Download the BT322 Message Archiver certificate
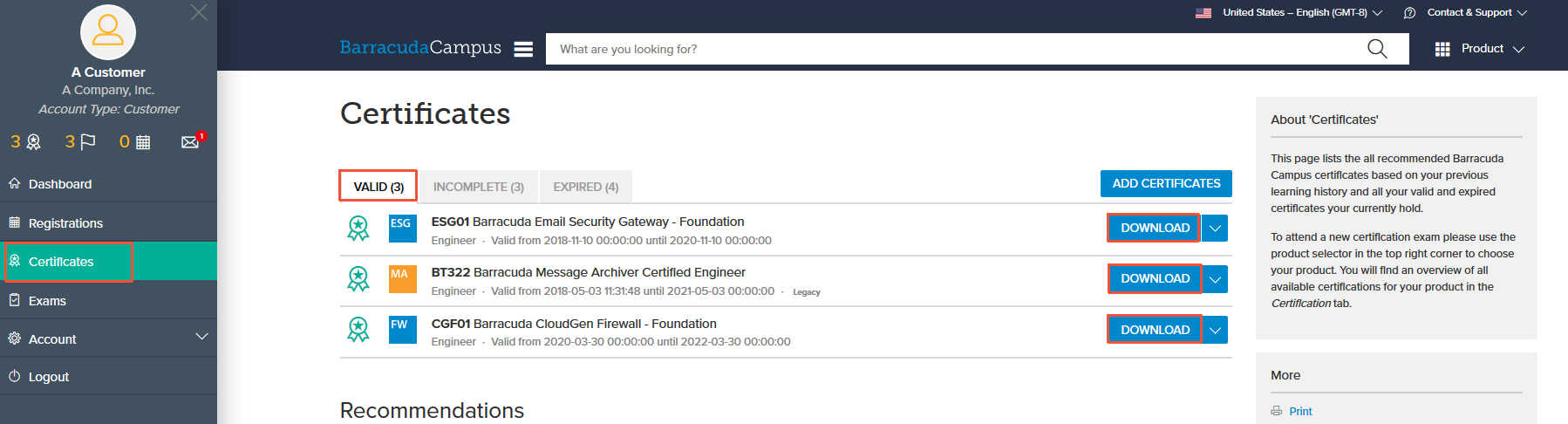The width and height of the screenshot is (1568, 424). pyautogui.click(x=1155, y=278)
